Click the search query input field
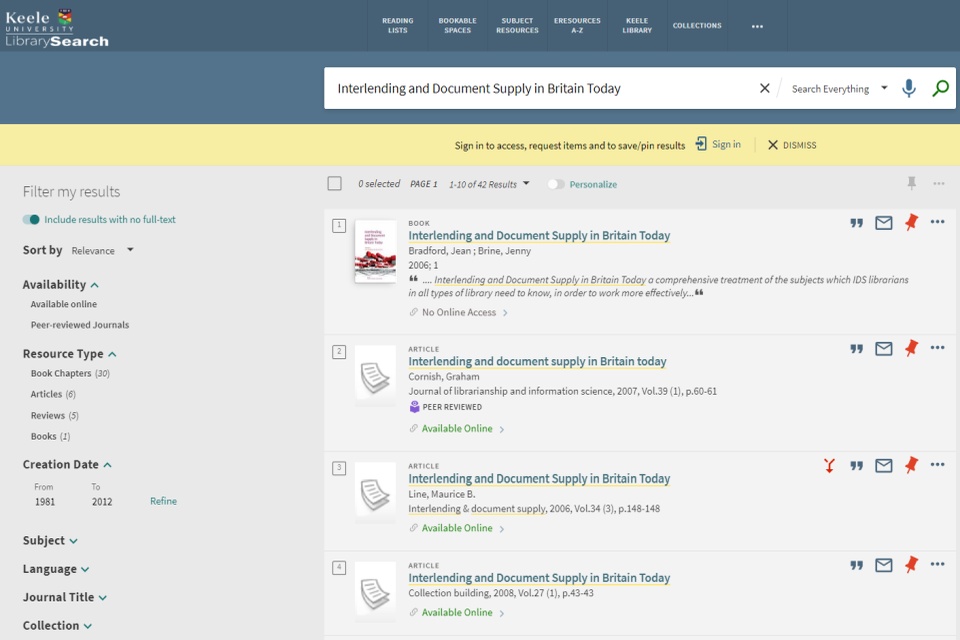960x640 pixels. 540,88
